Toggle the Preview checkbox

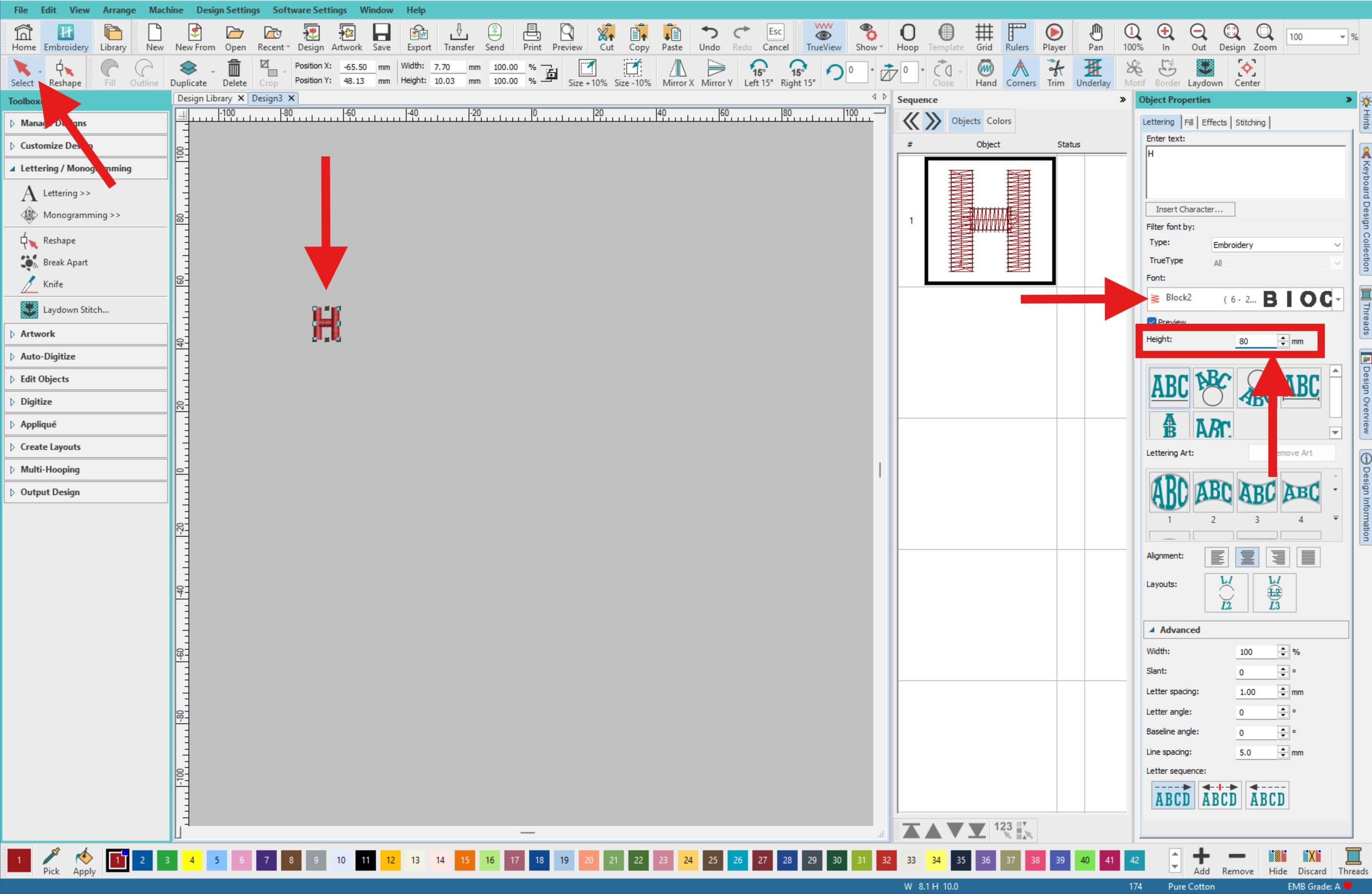[x=1152, y=321]
